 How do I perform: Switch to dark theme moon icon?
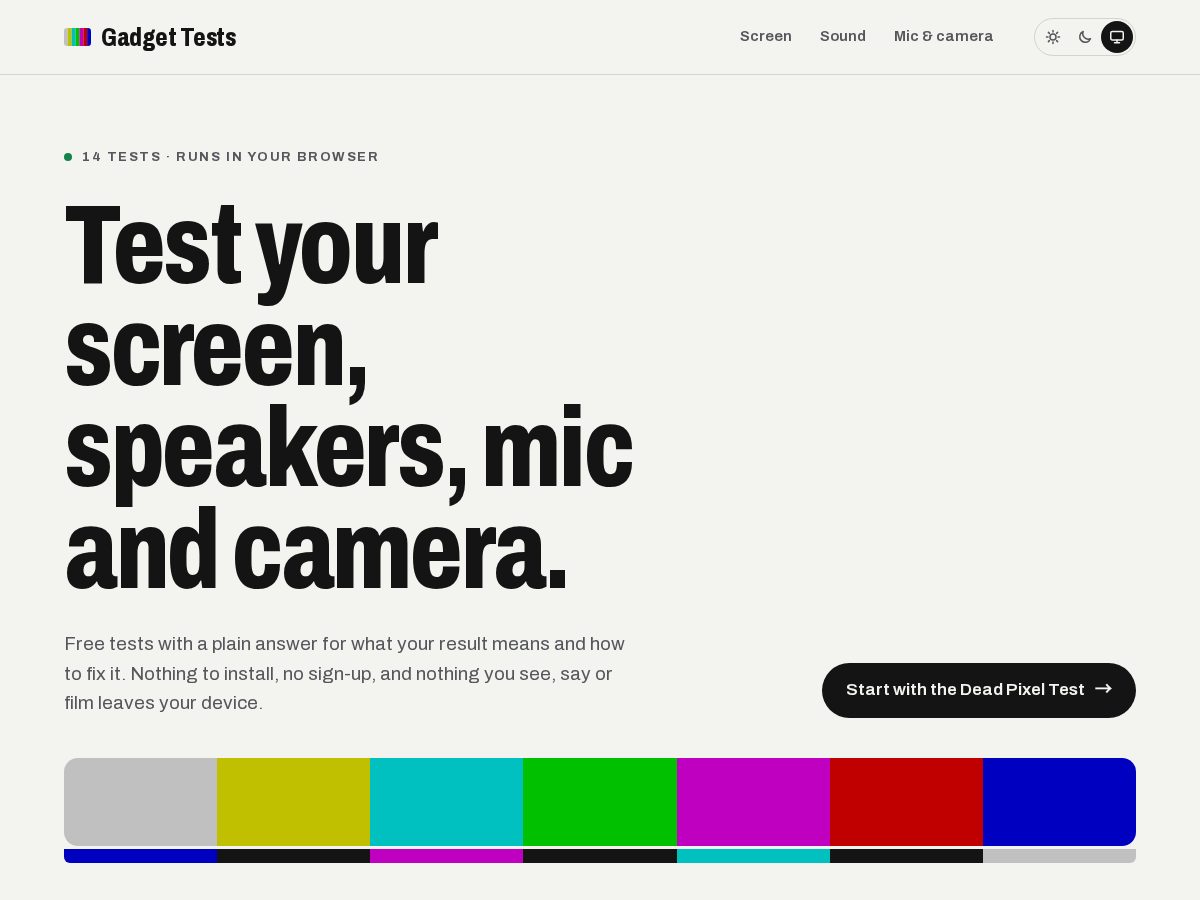1085,37
